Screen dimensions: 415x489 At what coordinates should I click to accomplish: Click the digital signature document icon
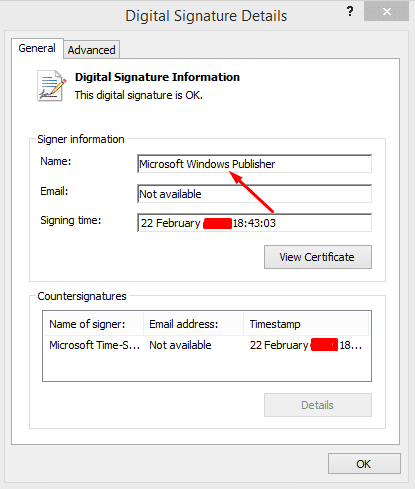pos(51,86)
